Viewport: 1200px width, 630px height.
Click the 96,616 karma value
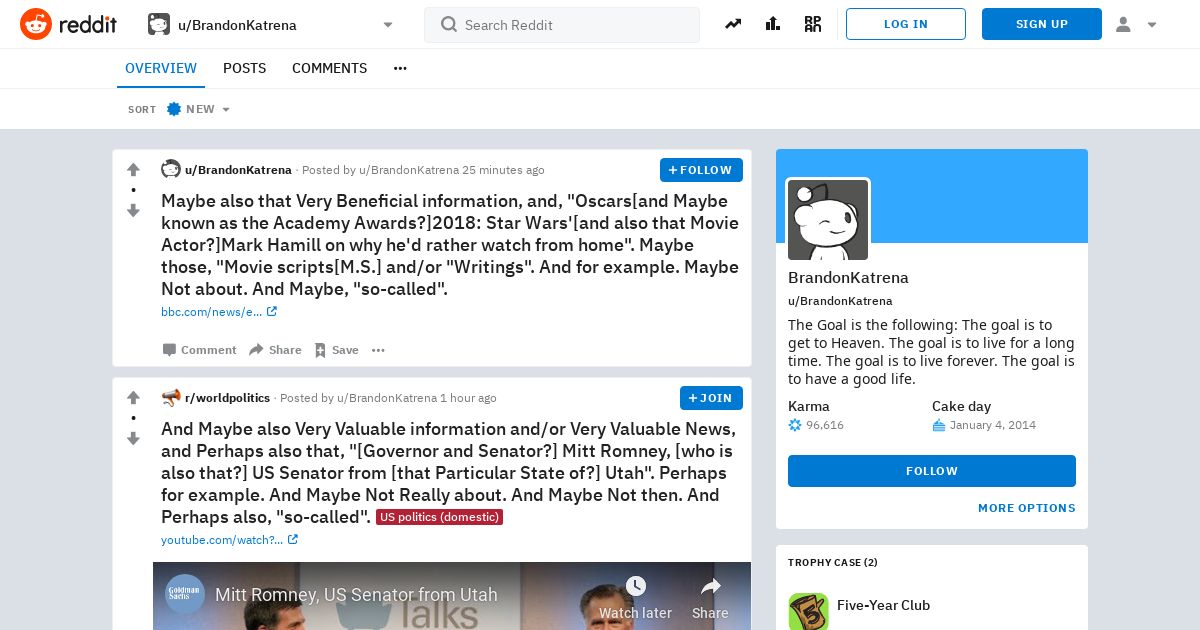tap(825, 425)
